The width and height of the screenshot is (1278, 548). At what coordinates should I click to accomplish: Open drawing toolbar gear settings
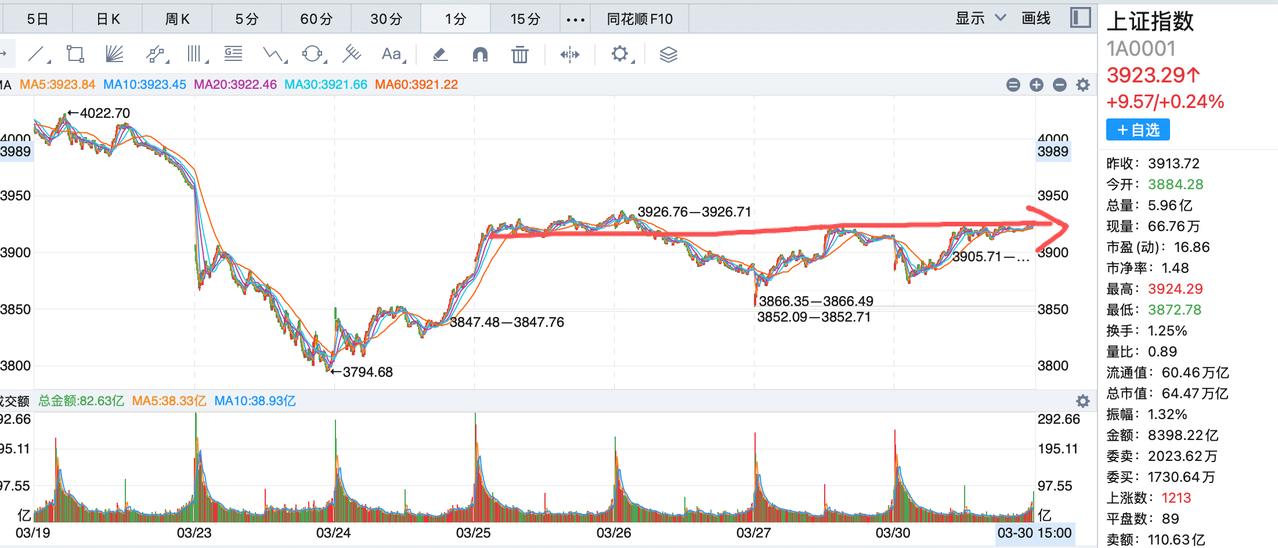click(x=622, y=54)
